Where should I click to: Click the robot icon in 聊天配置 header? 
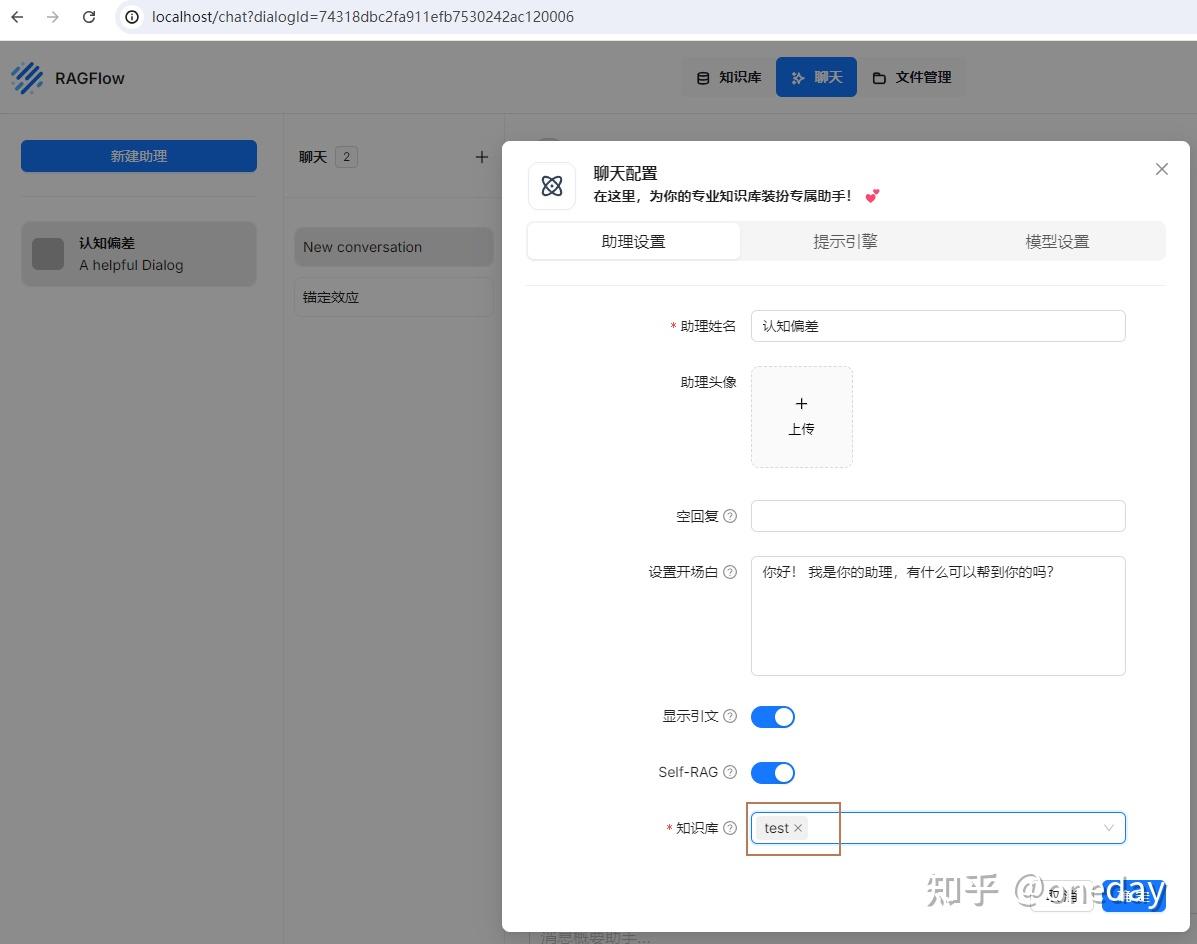(x=551, y=185)
